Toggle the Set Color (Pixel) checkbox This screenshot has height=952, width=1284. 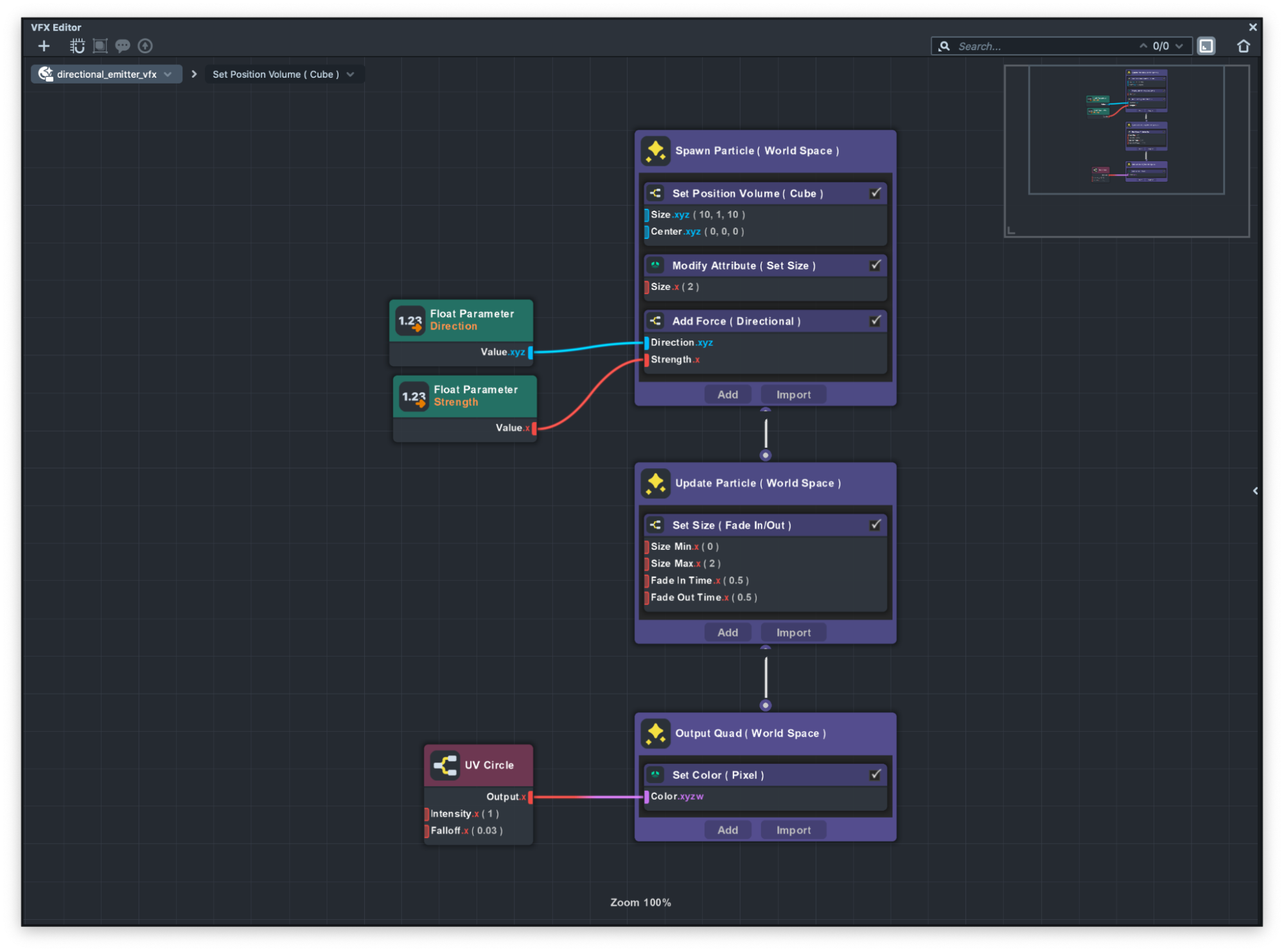click(875, 774)
